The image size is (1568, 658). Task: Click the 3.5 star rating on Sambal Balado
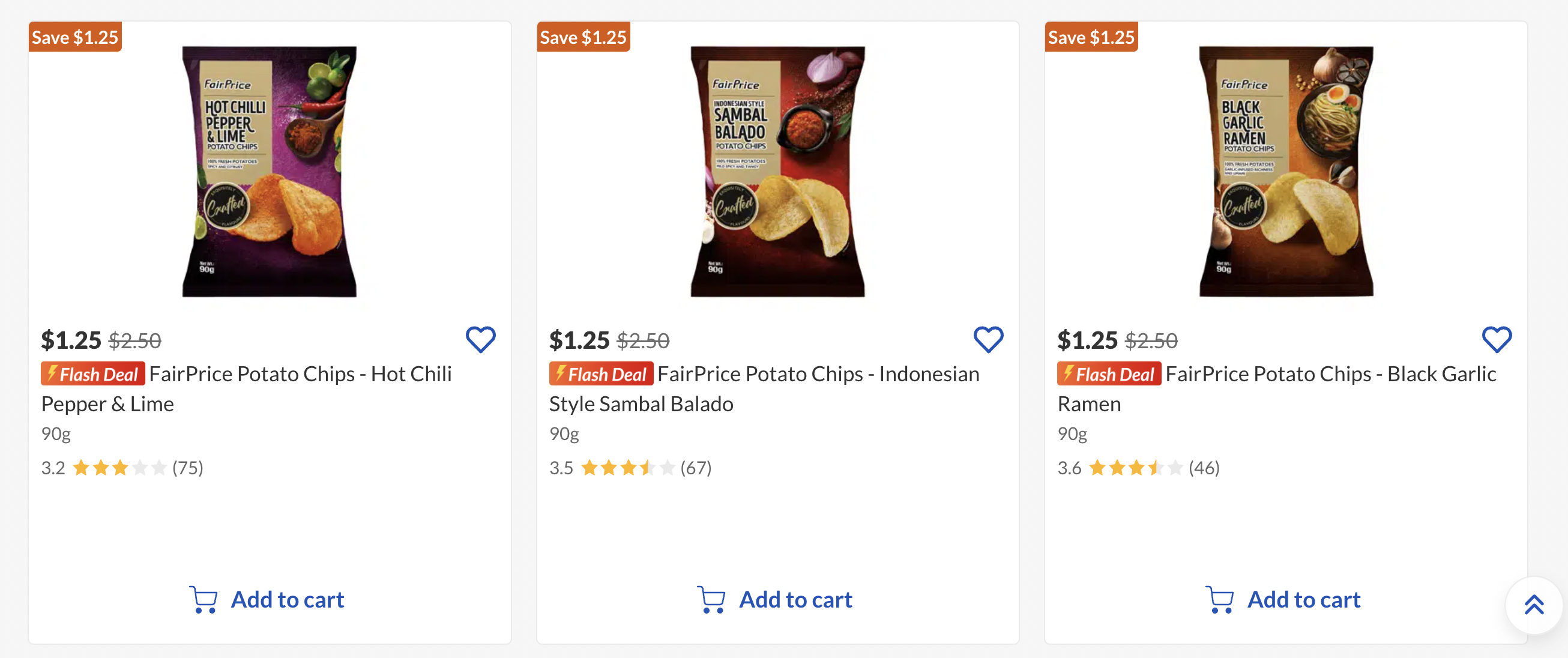[627, 468]
